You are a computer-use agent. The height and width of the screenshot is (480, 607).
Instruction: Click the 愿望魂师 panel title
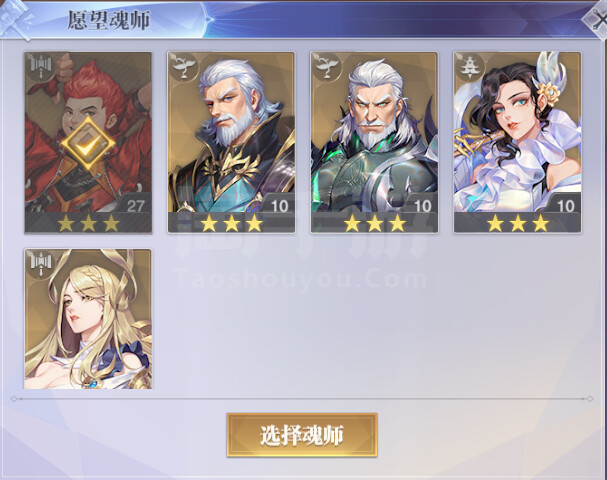click(109, 20)
